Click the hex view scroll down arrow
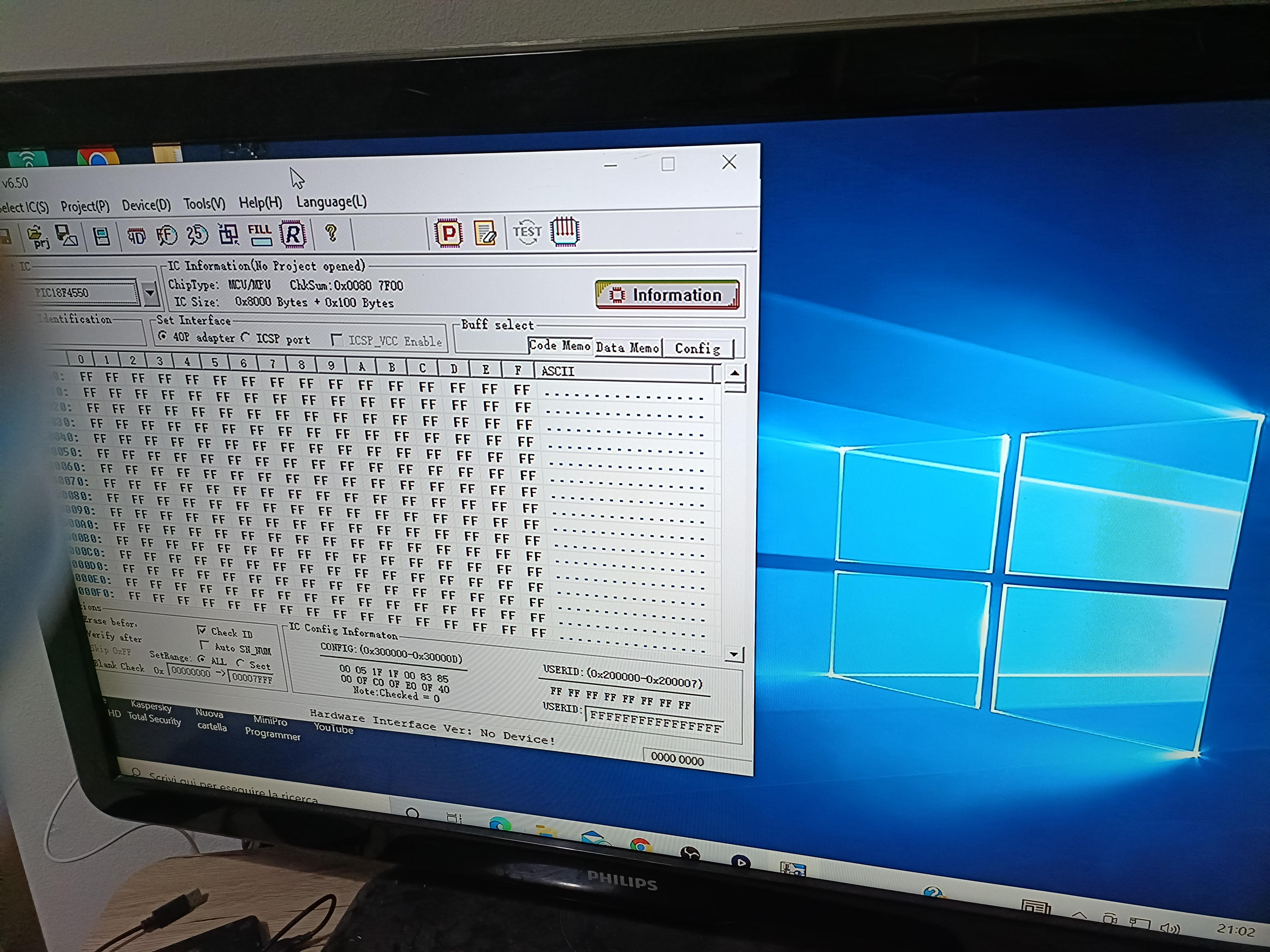 (734, 654)
